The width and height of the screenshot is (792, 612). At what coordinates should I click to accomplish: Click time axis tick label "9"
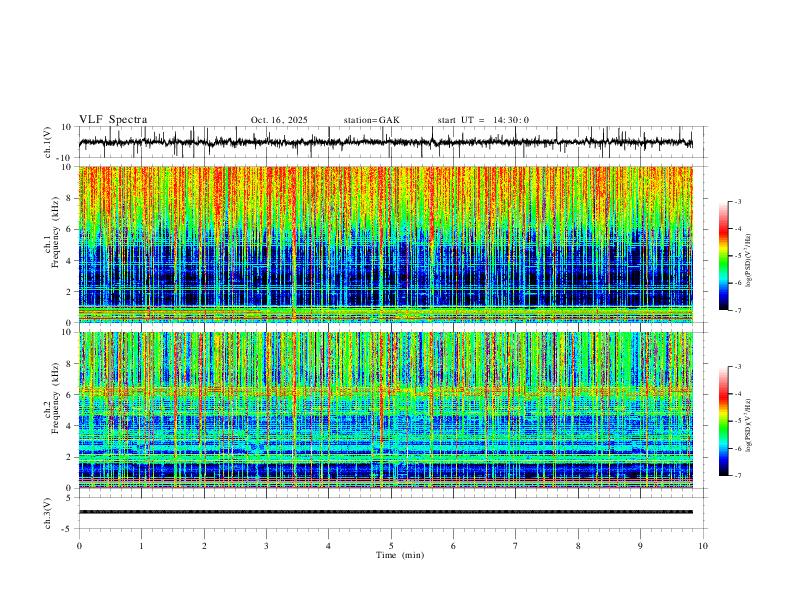tap(640, 546)
